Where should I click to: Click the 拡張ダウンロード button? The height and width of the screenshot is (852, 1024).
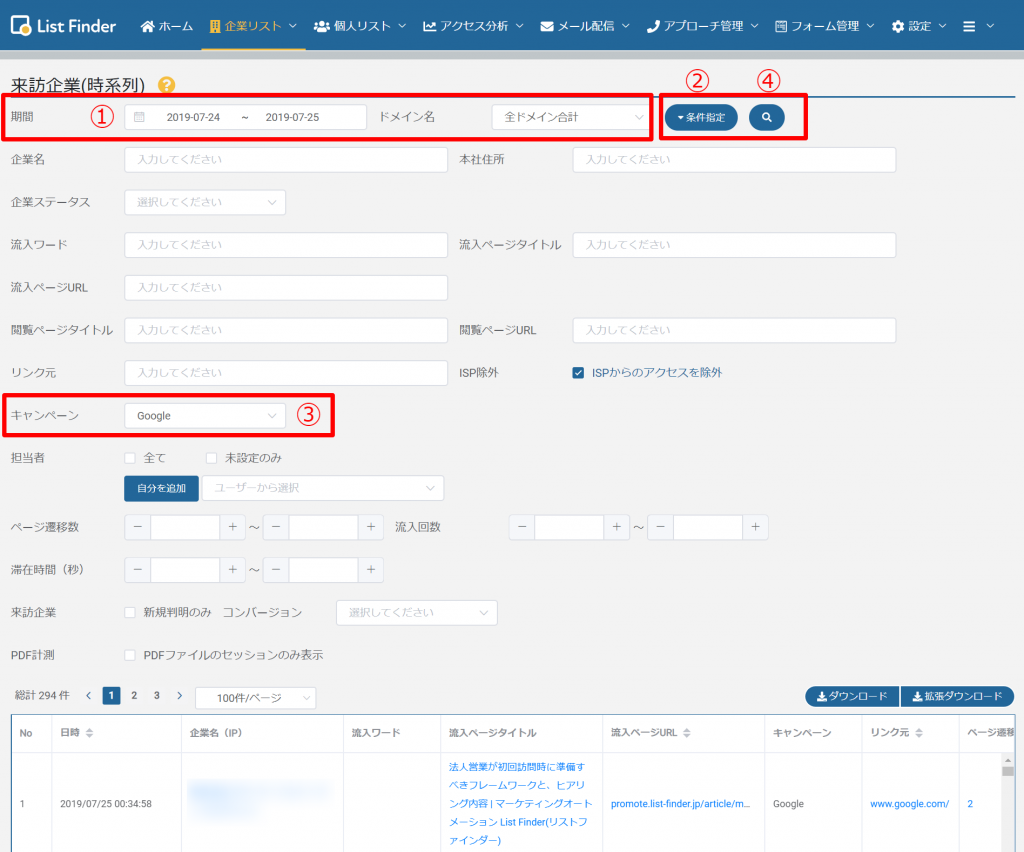pos(957,696)
